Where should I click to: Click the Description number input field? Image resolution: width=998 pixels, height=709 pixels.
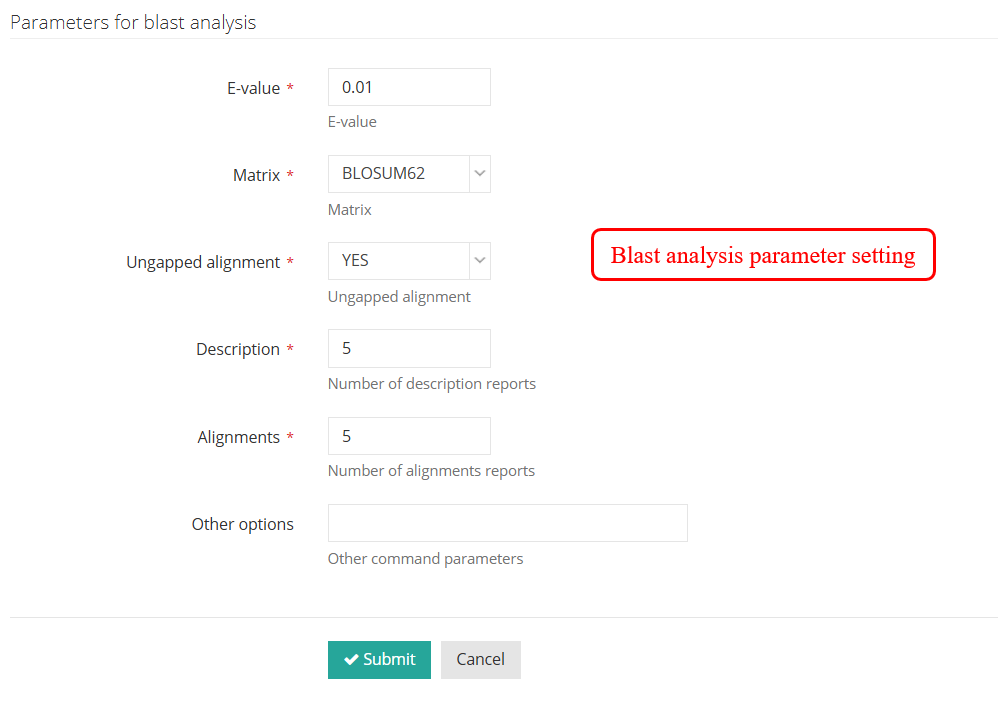pyautogui.click(x=409, y=349)
